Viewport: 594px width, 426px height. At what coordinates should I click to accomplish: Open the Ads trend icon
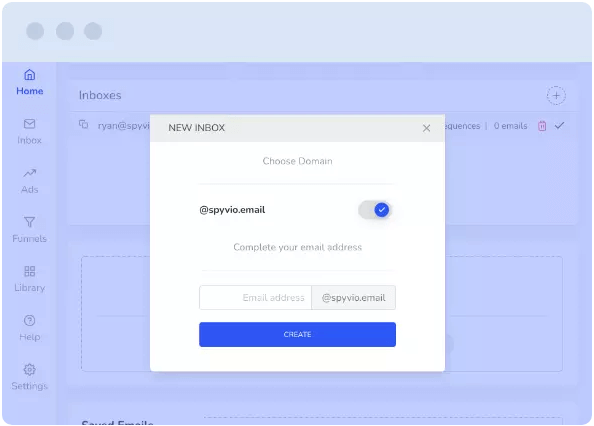(x=30, y=173)
